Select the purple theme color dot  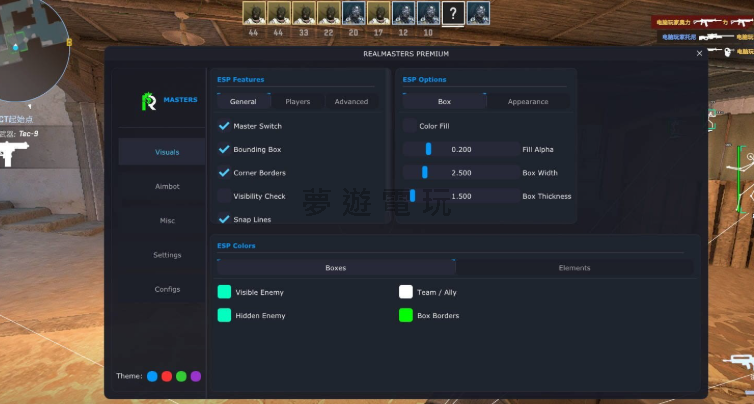pyautogui.click(x=196, y=376)
